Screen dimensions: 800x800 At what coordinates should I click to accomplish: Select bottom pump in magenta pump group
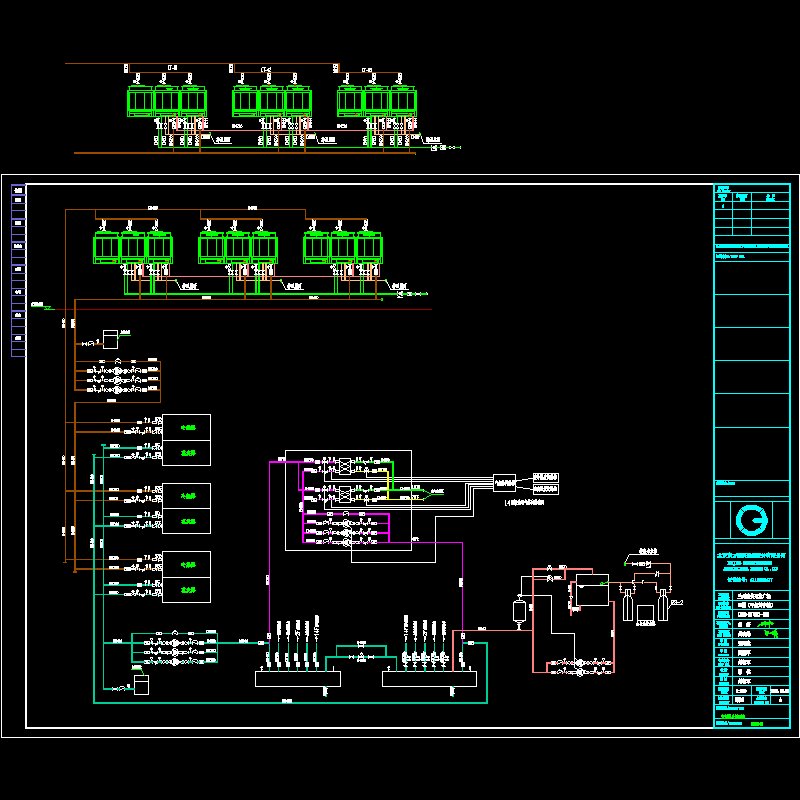[346, 542]
